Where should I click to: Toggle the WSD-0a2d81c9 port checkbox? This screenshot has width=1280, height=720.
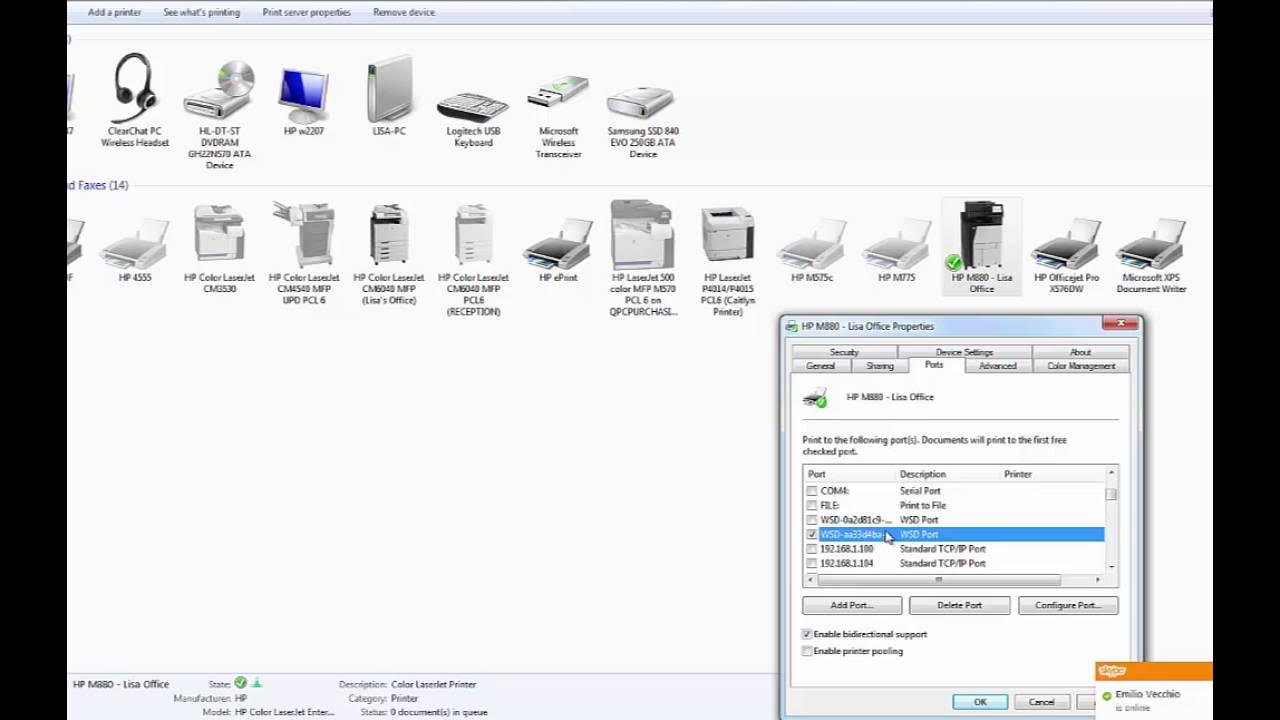811,520
